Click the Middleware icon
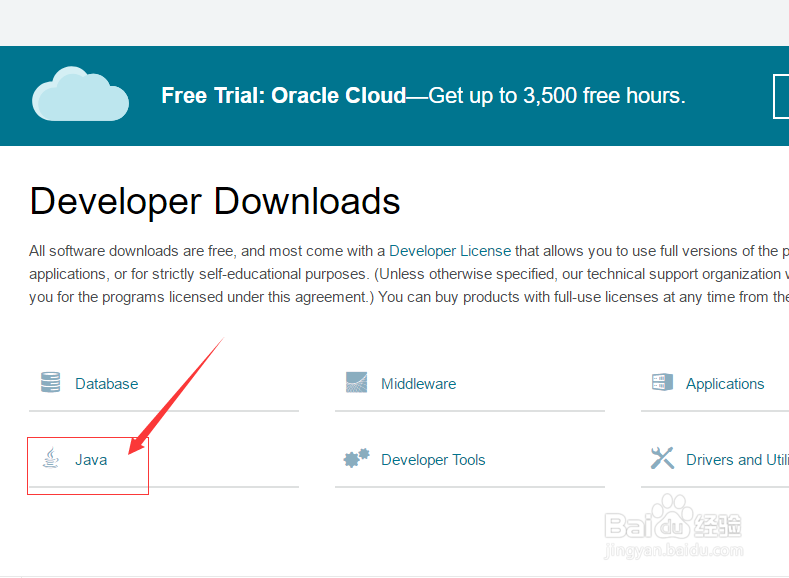 (x=356, y=382)
